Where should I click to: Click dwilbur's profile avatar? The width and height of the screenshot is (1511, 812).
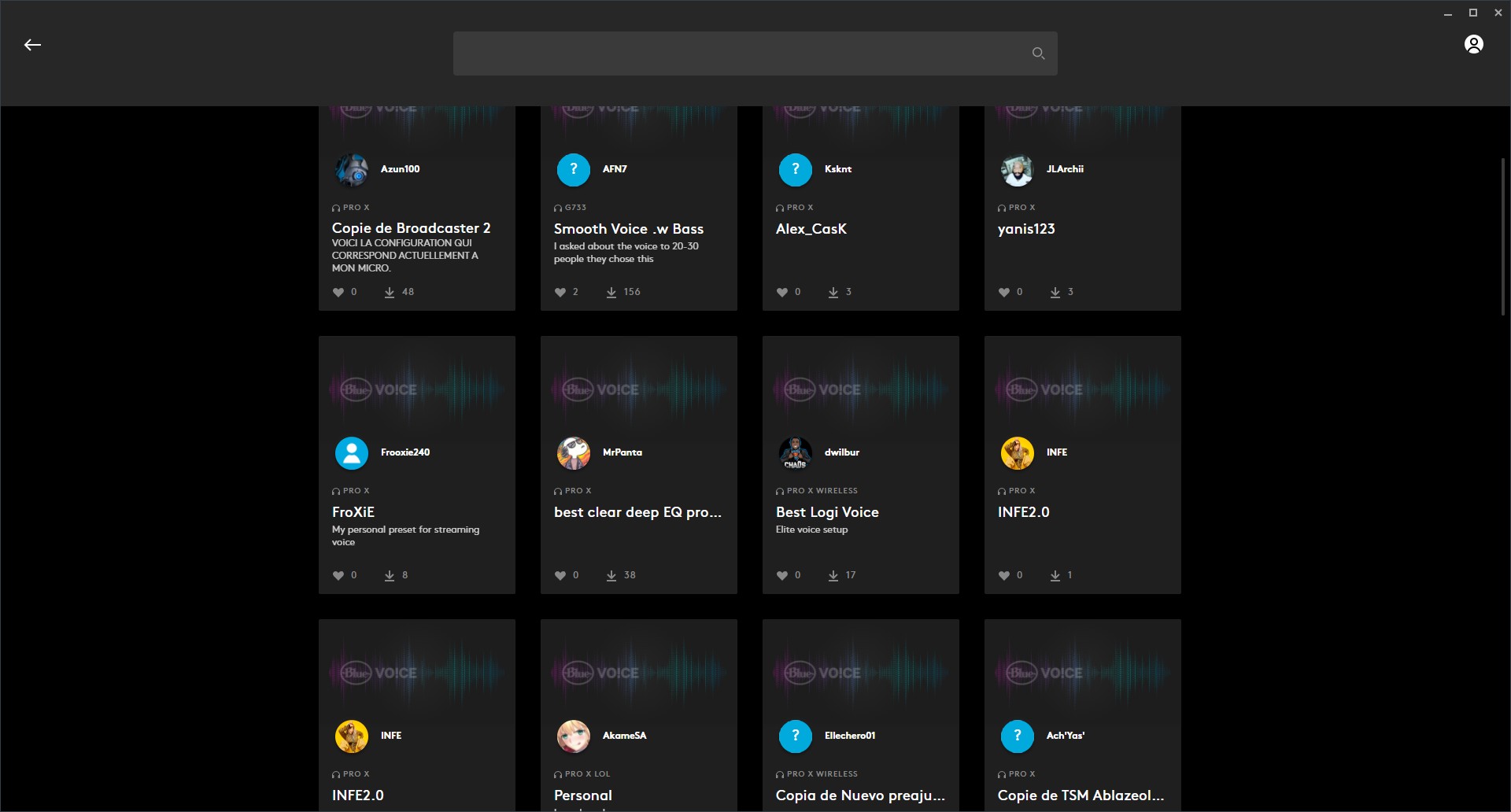[x=795, y=452]
